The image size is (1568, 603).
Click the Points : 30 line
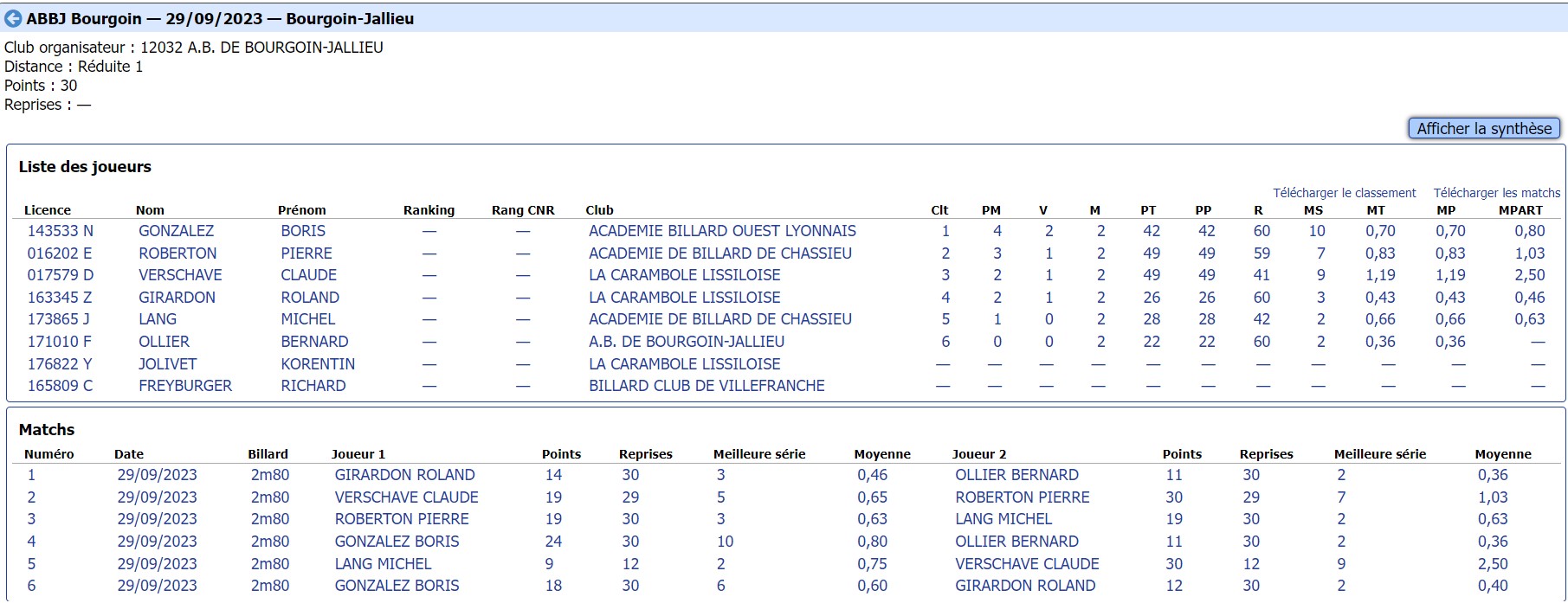tap(41, 86)
